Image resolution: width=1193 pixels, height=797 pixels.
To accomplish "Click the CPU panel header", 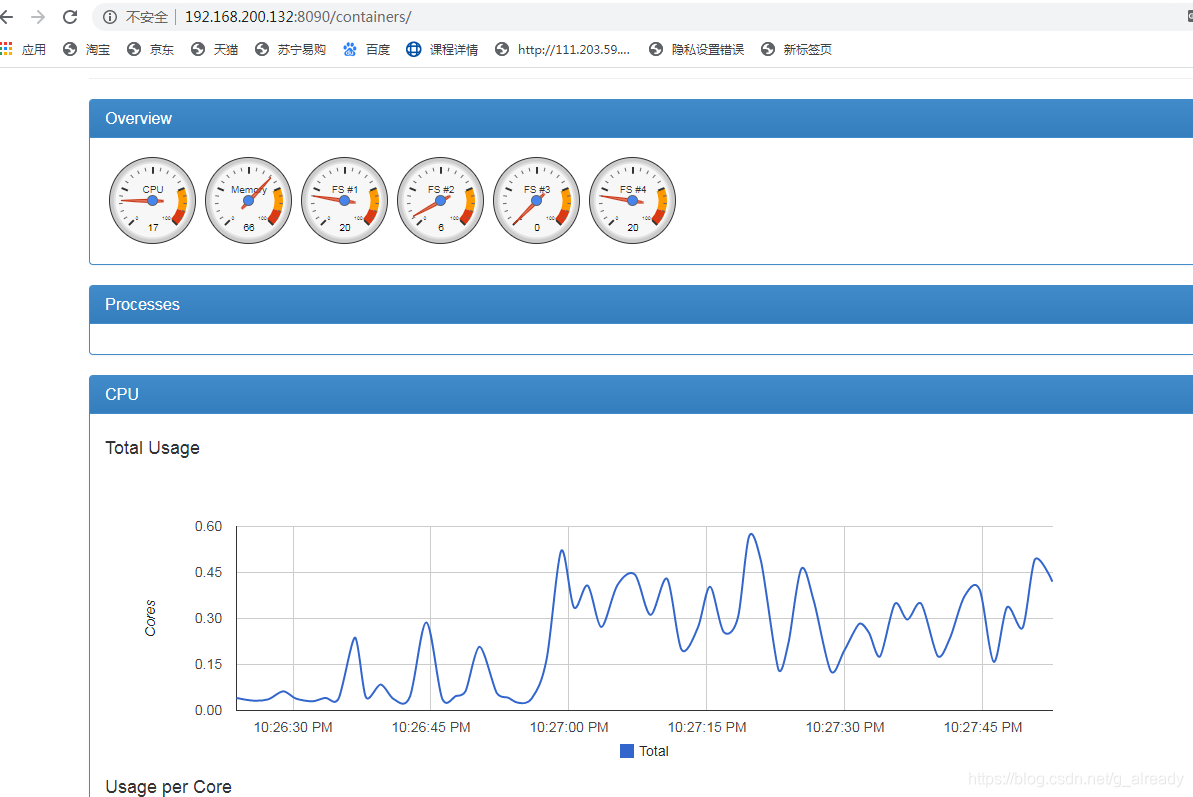I will pyautogui.click(x=641, y=395).
